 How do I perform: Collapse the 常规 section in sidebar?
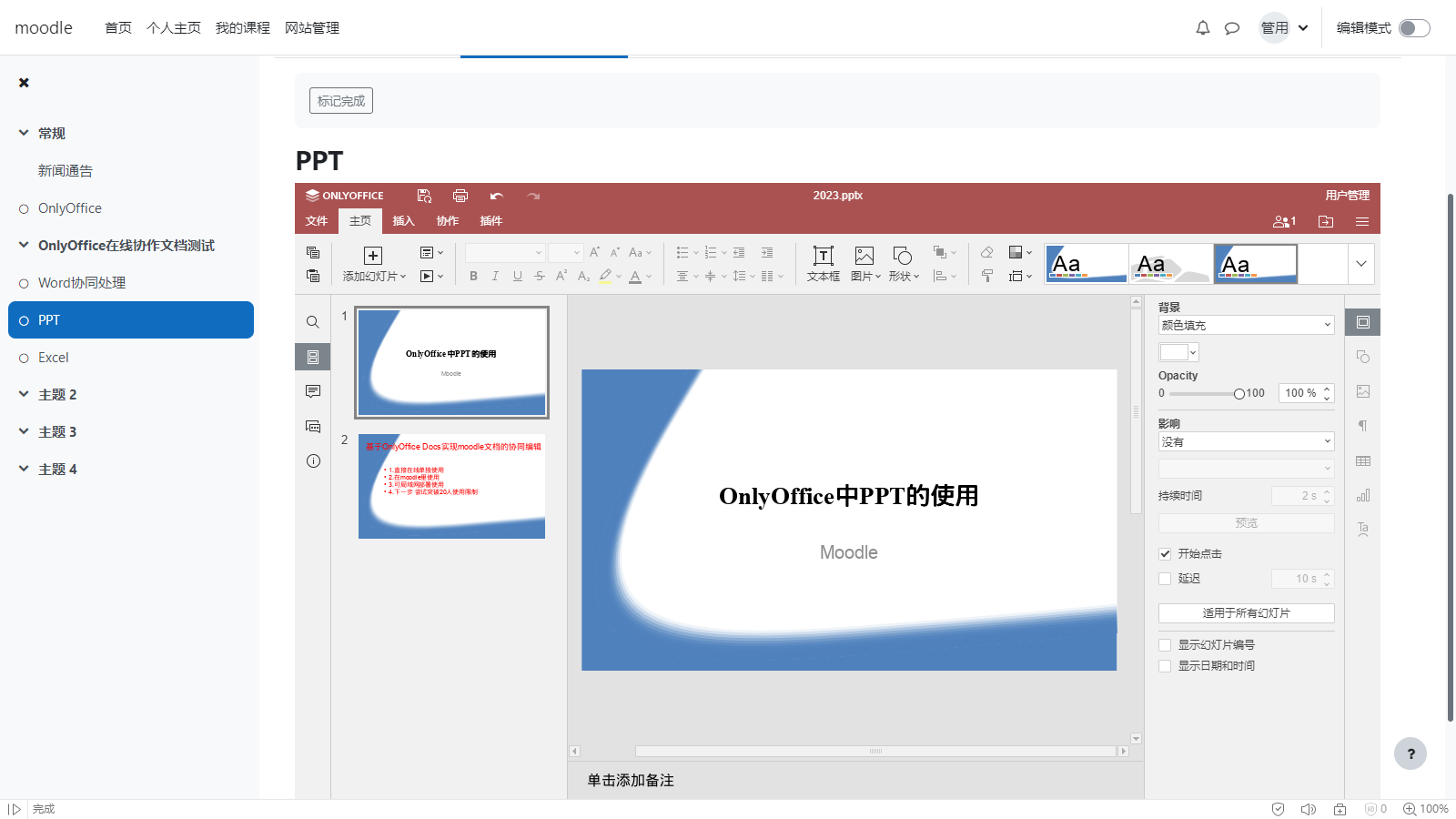point(24,133)
